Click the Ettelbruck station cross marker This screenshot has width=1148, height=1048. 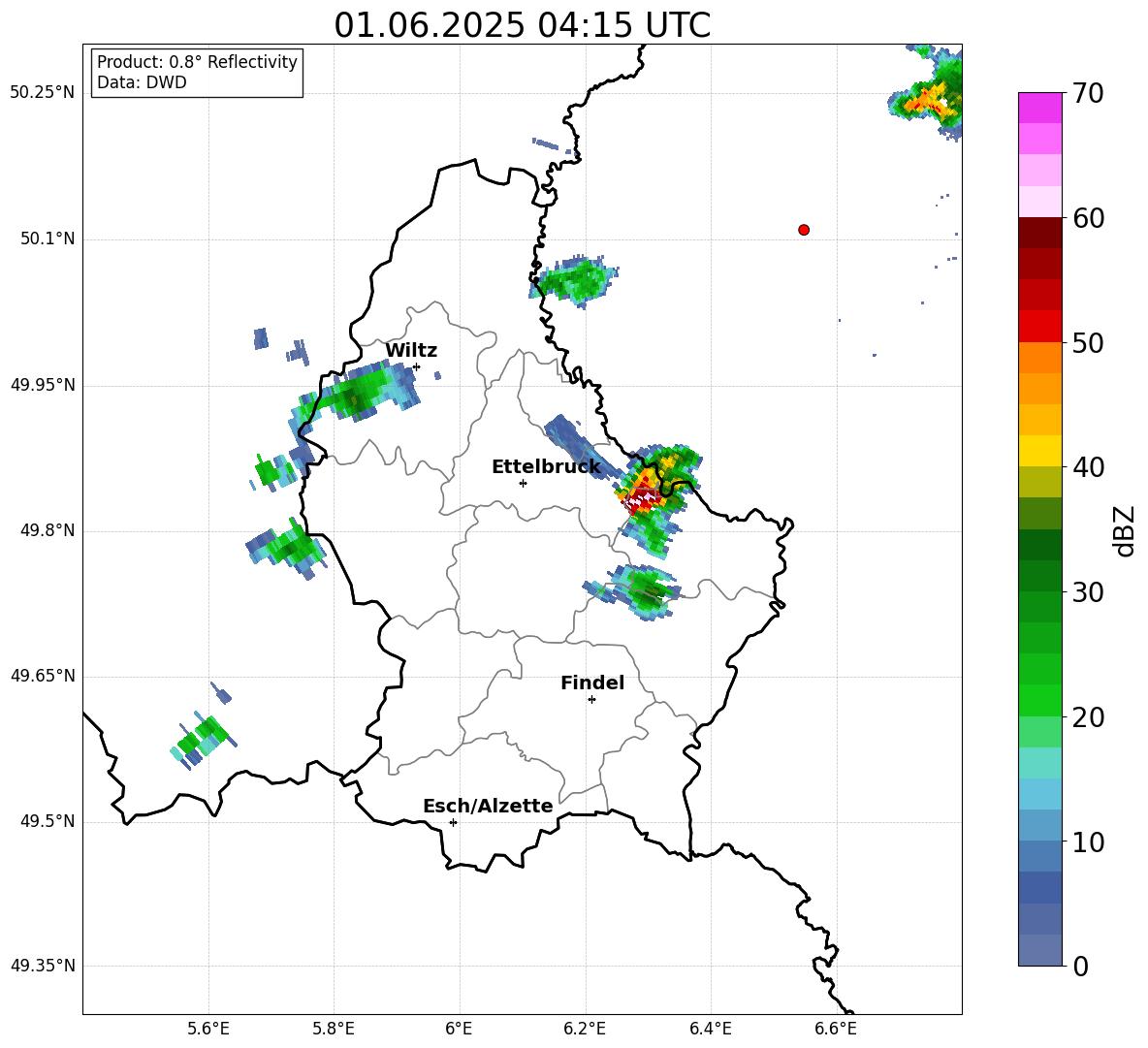coord(523,484)
